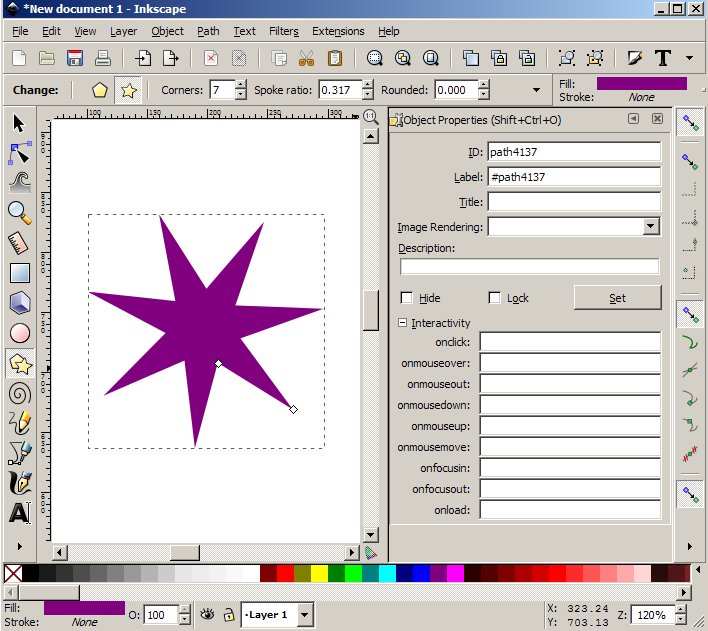
Task: Pick the yellow swatch in palette
Action: pyautogui.click(x=319, y=573)
